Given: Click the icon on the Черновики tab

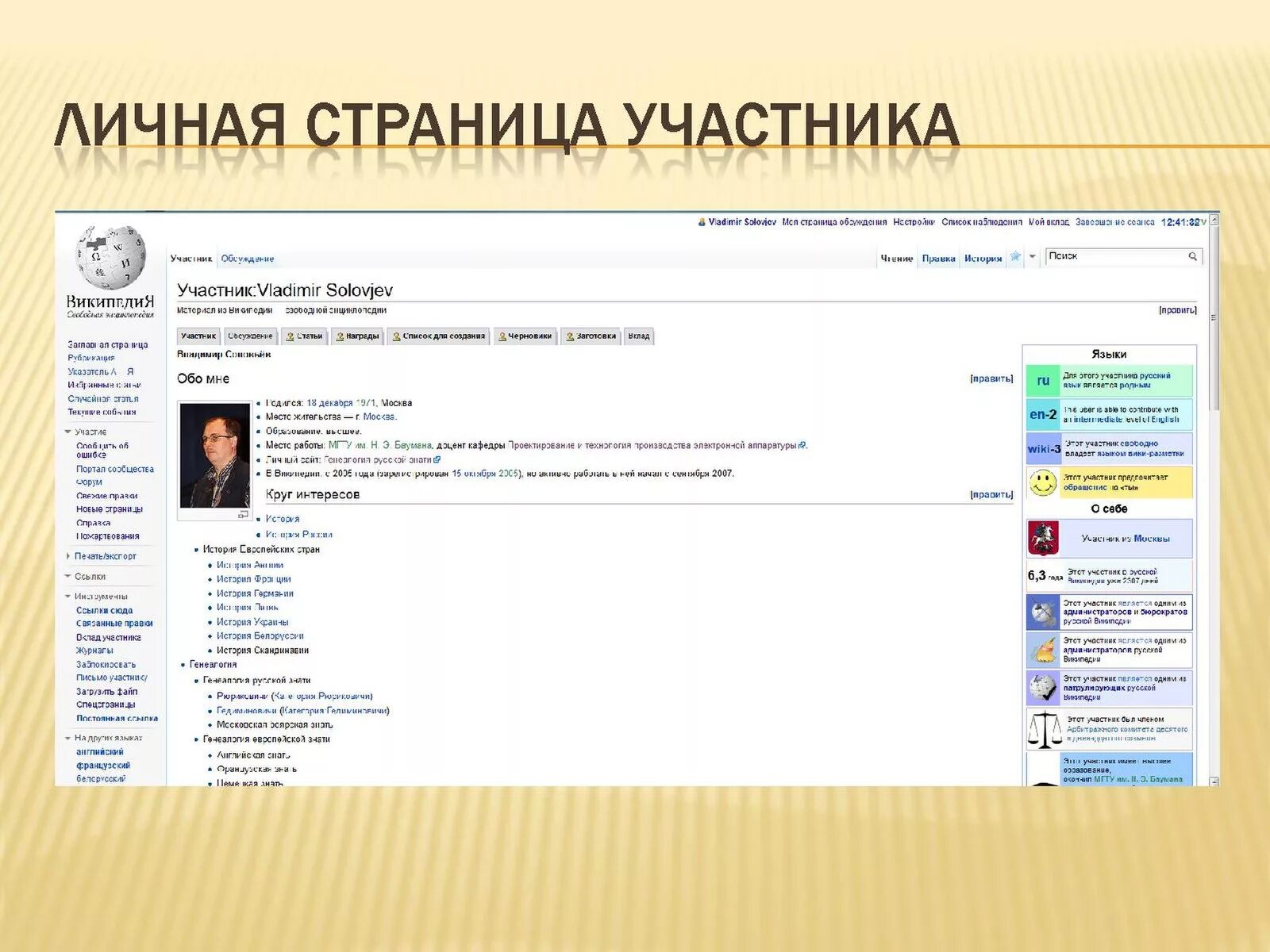Looking at the screenshot, I should click(x=502, y=336).
